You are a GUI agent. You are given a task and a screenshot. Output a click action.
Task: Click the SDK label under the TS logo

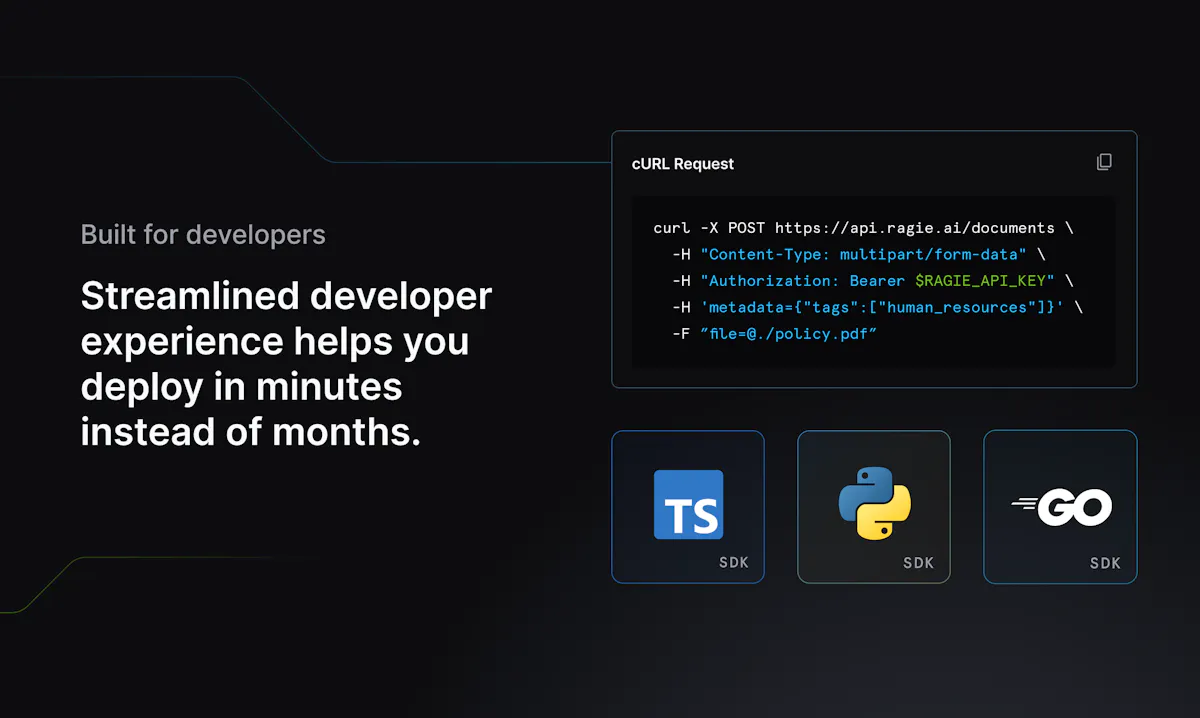(x=734, y=563)
